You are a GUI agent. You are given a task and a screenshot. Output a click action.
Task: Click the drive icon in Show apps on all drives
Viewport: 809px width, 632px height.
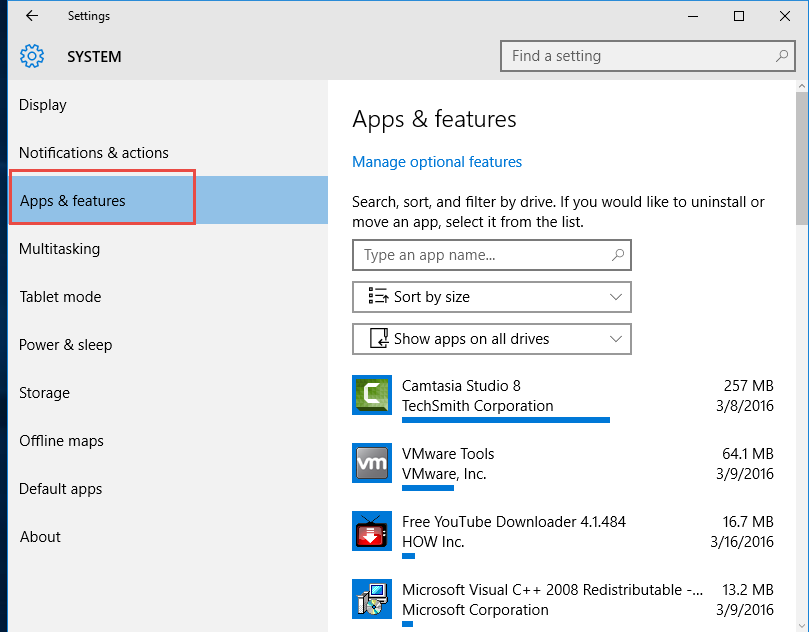coord(379,339)
